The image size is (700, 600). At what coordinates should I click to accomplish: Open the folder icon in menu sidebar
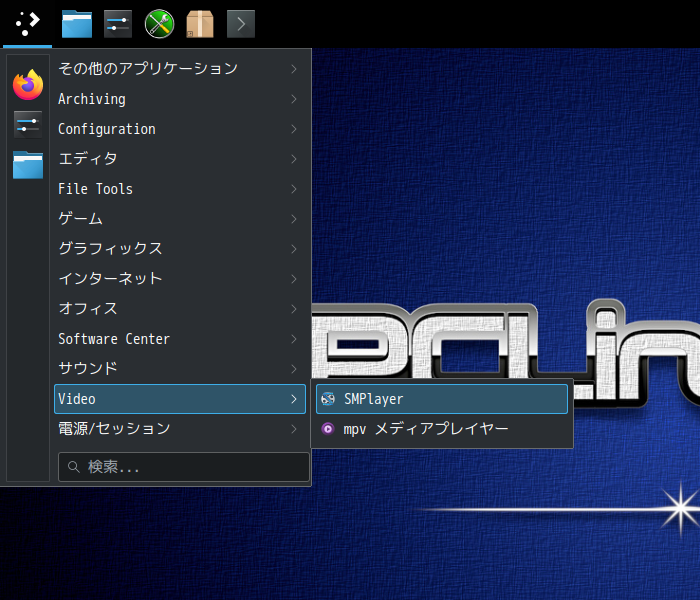pyautogui.click(x=28, y=165)
